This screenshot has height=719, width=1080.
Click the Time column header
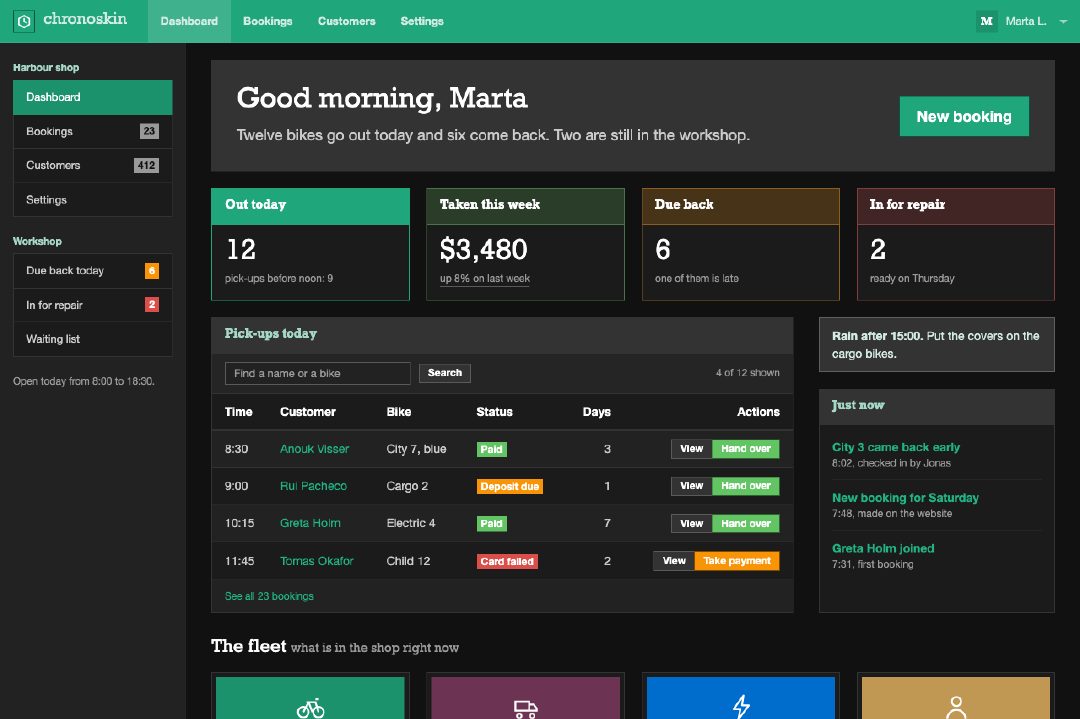[238, 412]
